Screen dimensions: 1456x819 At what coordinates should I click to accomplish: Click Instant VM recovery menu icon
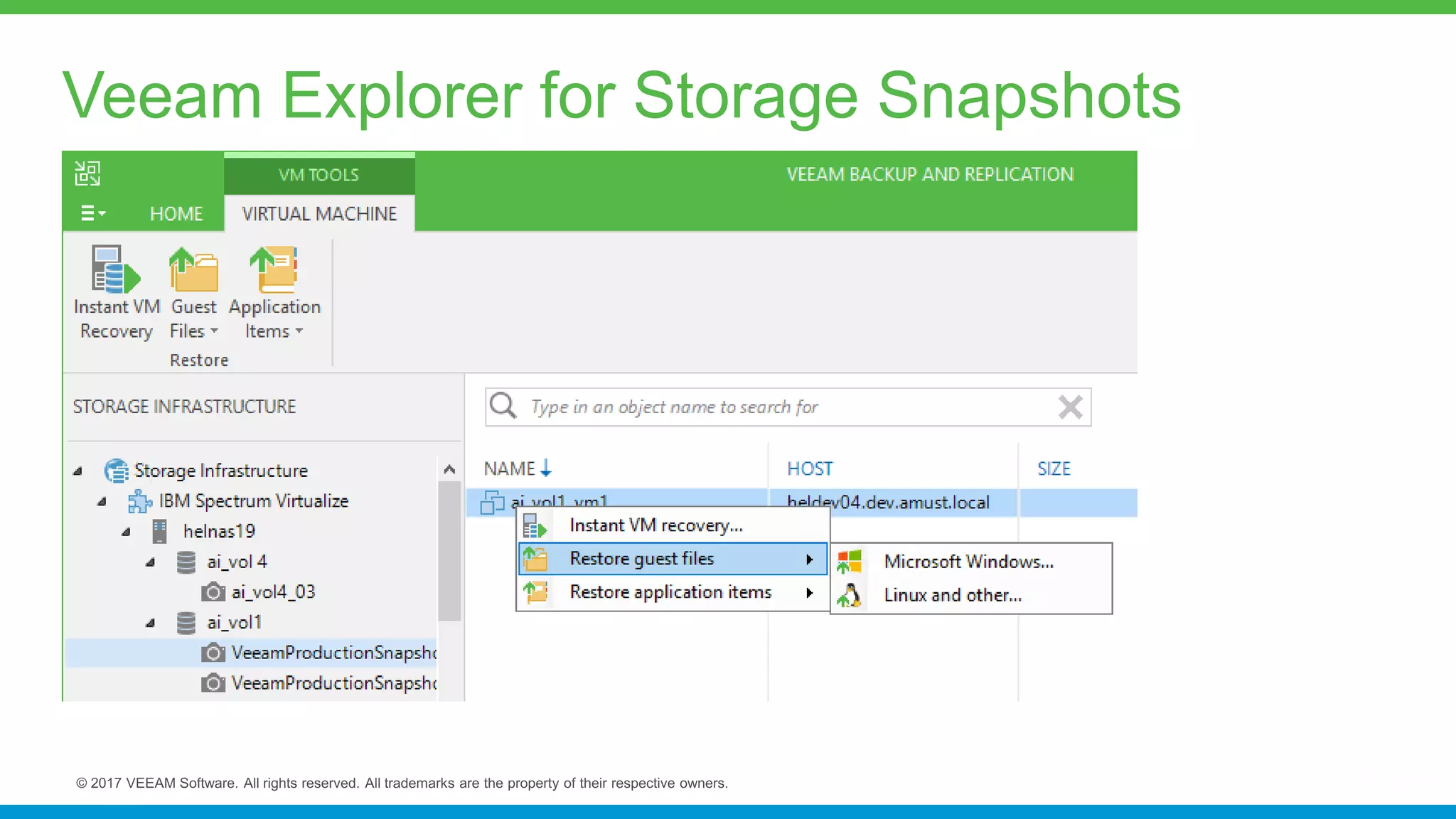point(535,526)
